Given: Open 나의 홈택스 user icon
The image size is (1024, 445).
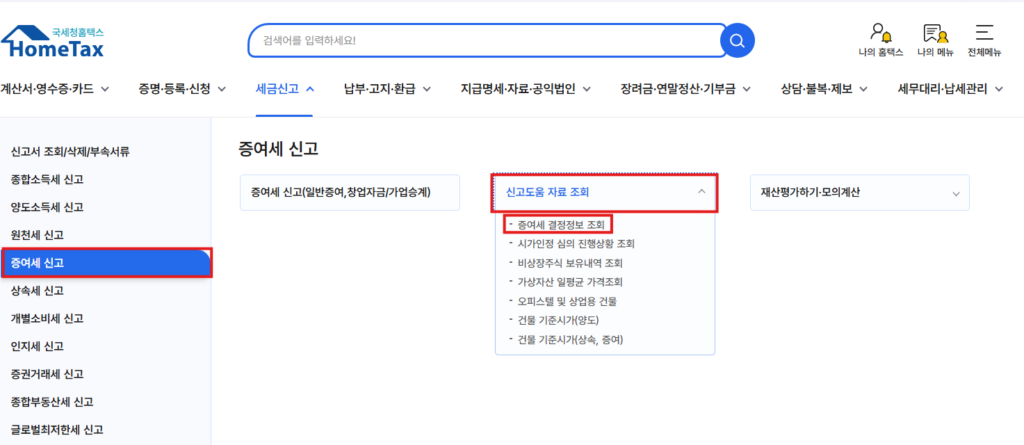Looking at the screenshot, I should [880, 41].
